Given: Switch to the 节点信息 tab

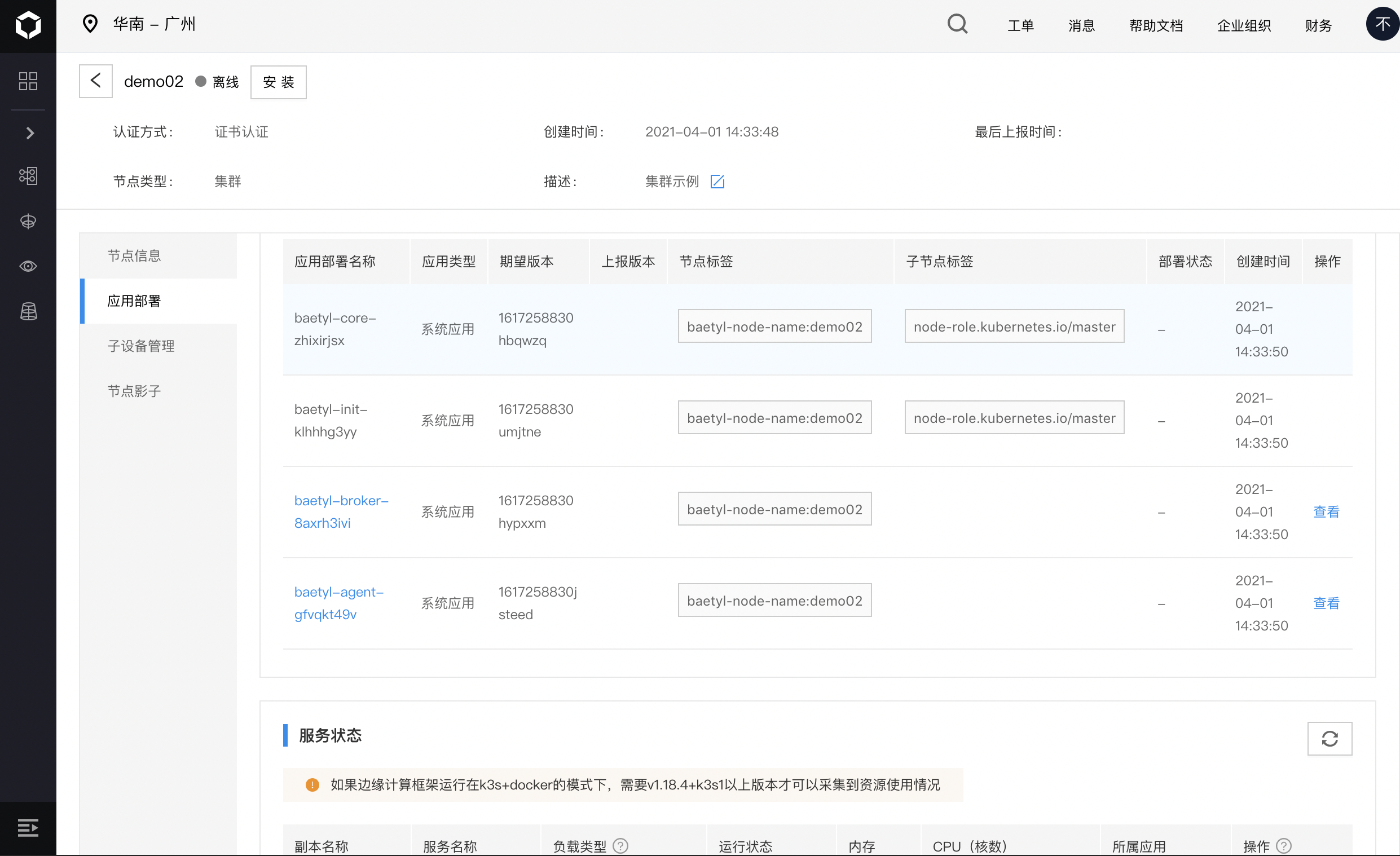Looking at the screenshot, I should pyautogui.click(x=159, y=255).
